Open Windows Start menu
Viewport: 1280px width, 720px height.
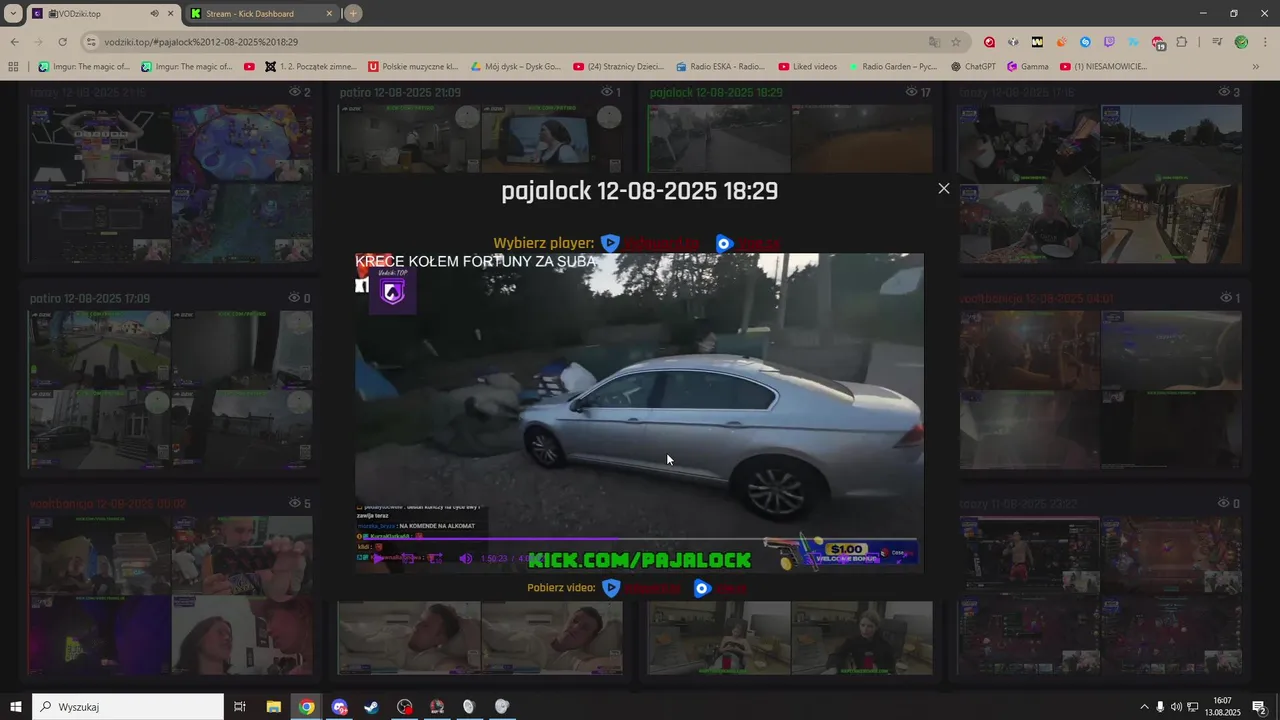(16, 706)
